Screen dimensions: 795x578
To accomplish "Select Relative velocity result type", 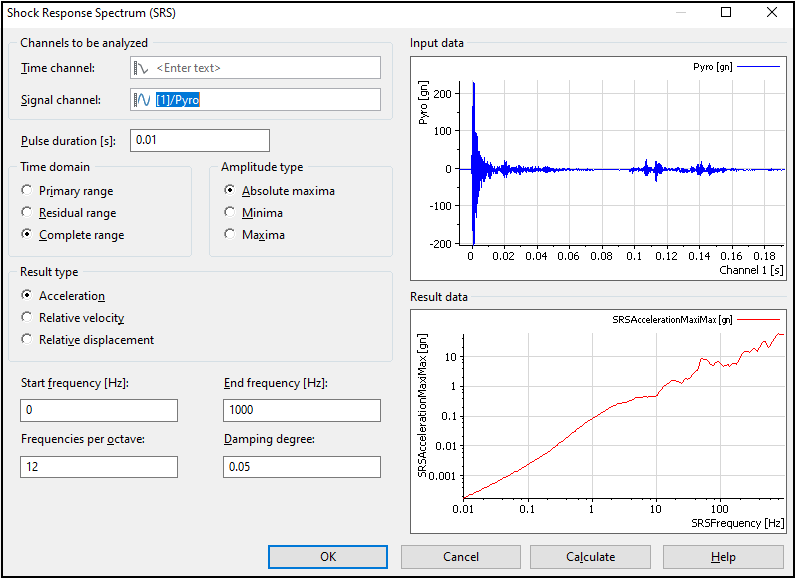I will pos(27,318).
